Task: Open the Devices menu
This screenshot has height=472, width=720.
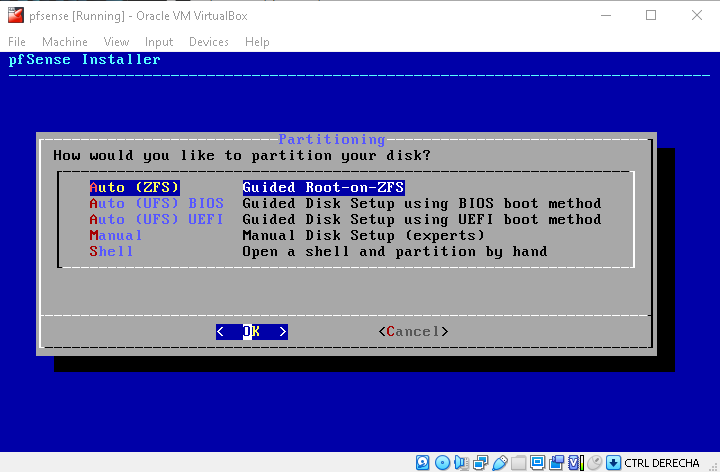Action: pos(208,42)
